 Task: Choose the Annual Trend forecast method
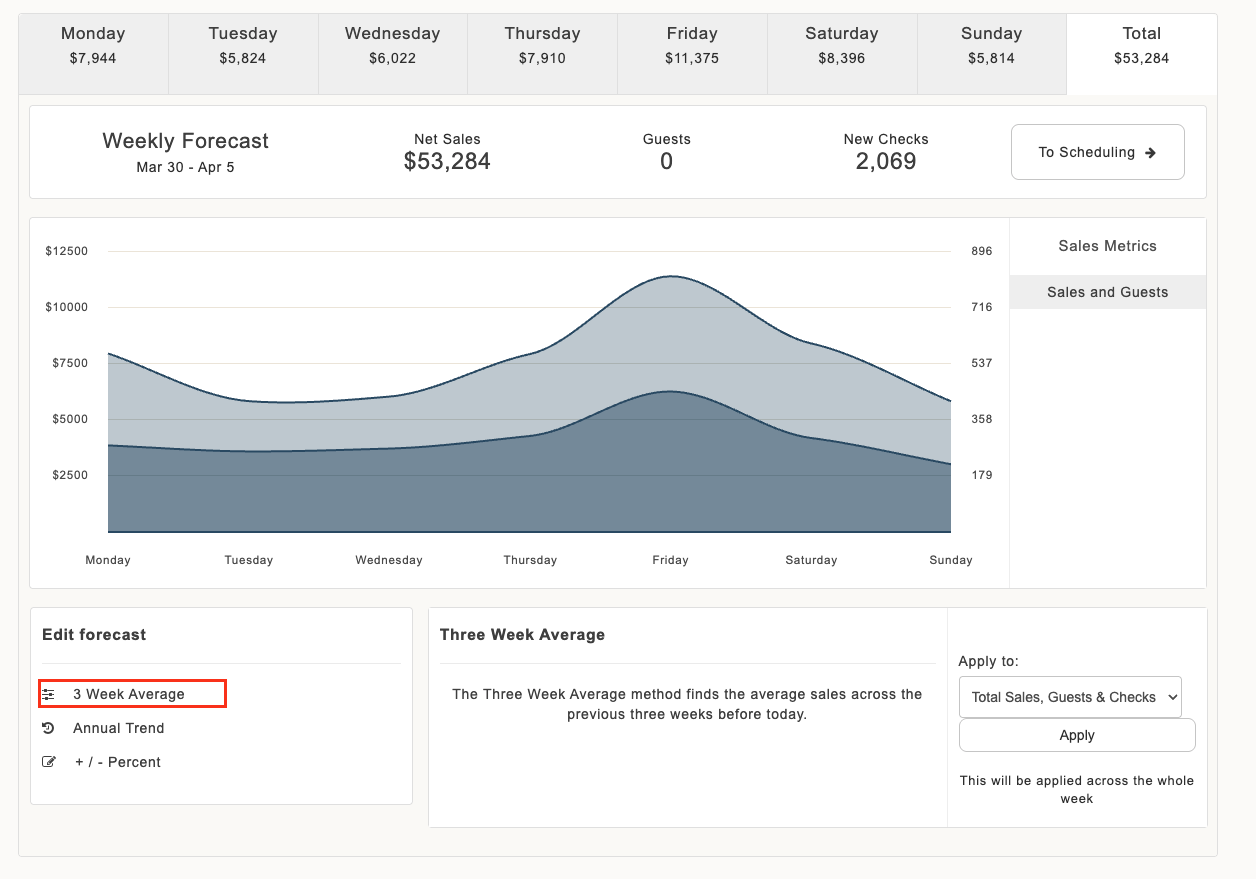pos(118,728)
